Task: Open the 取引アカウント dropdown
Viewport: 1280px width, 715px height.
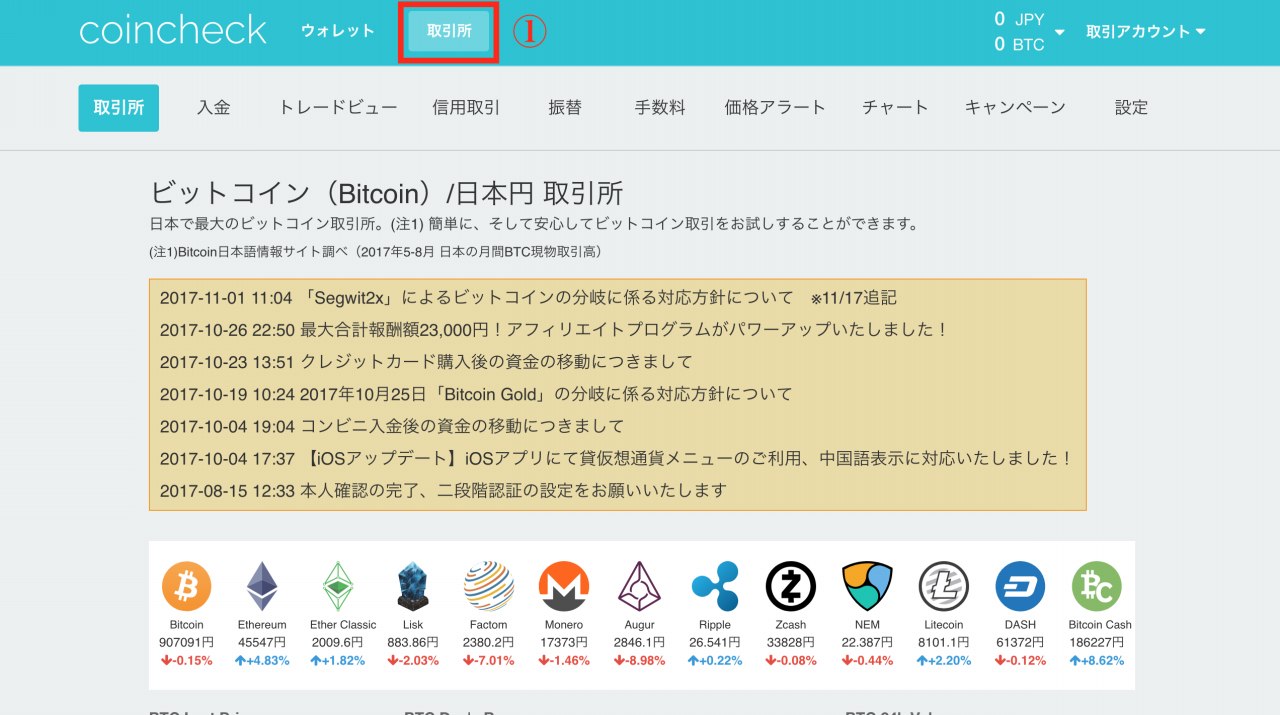Action: (1146, 32)
